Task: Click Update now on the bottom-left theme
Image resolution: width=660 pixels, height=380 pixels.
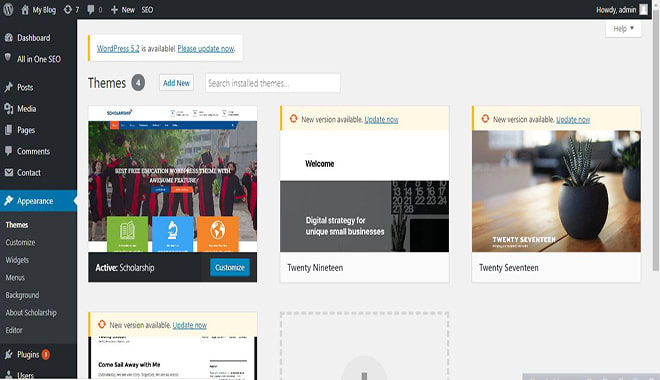Action: point(190,325)
